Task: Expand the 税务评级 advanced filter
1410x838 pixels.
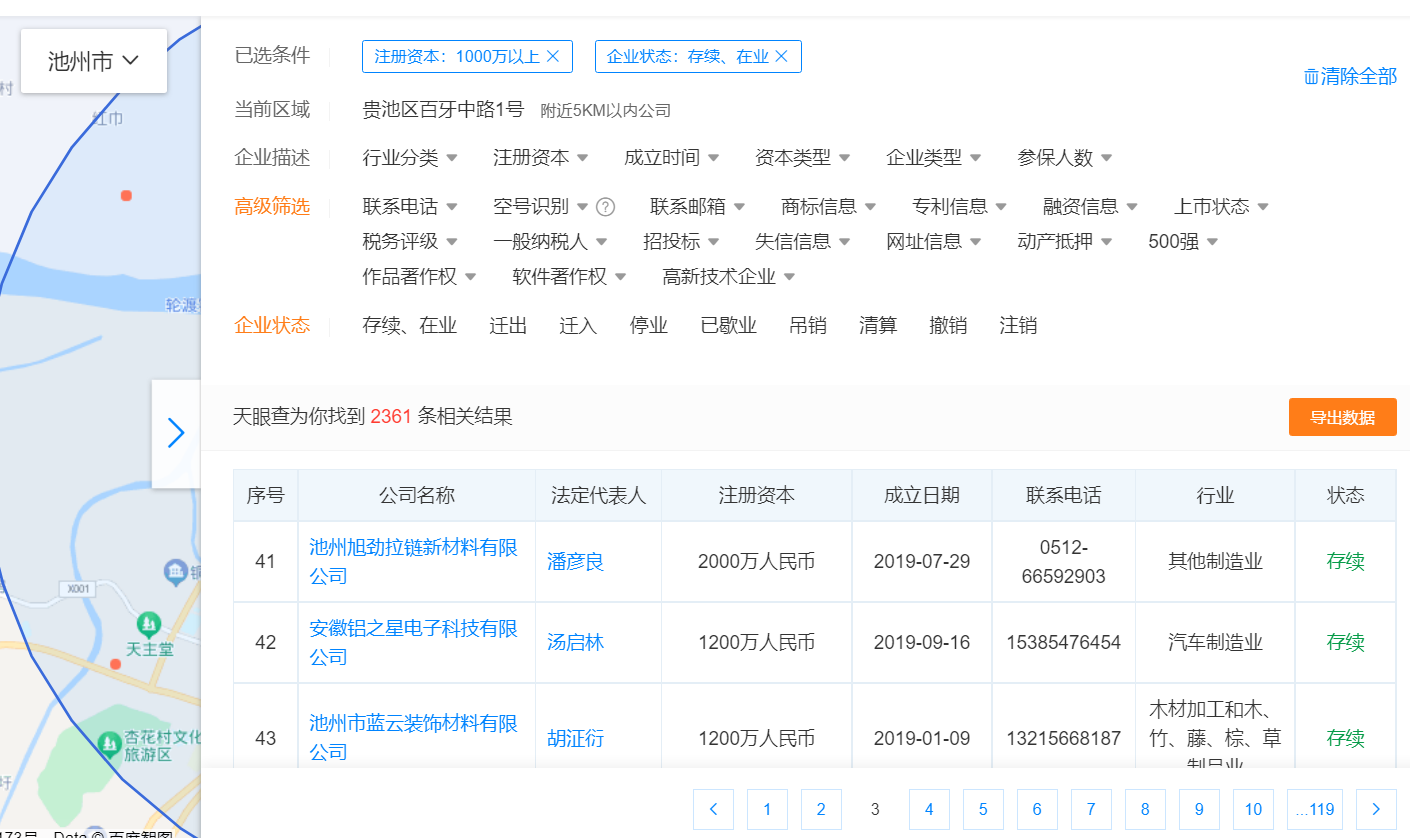Action: [410, 241]
